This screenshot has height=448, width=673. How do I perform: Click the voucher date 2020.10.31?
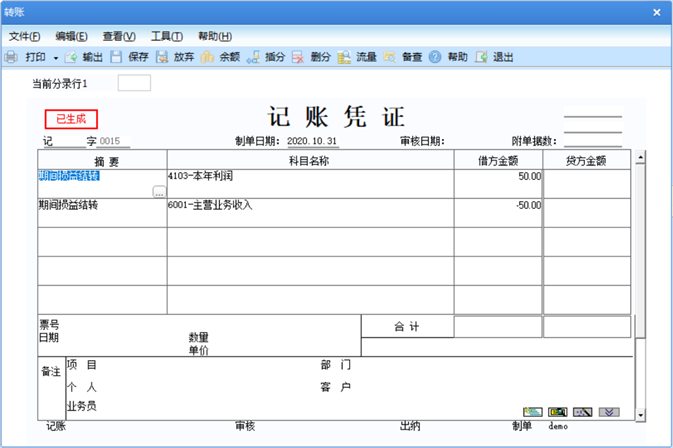click(312, 141)
